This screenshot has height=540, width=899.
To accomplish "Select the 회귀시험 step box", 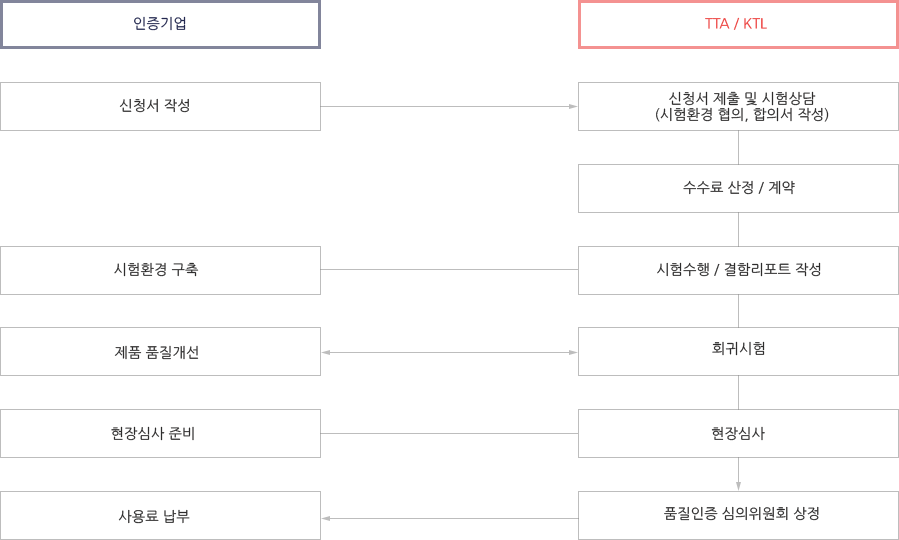I will (738, 351).
